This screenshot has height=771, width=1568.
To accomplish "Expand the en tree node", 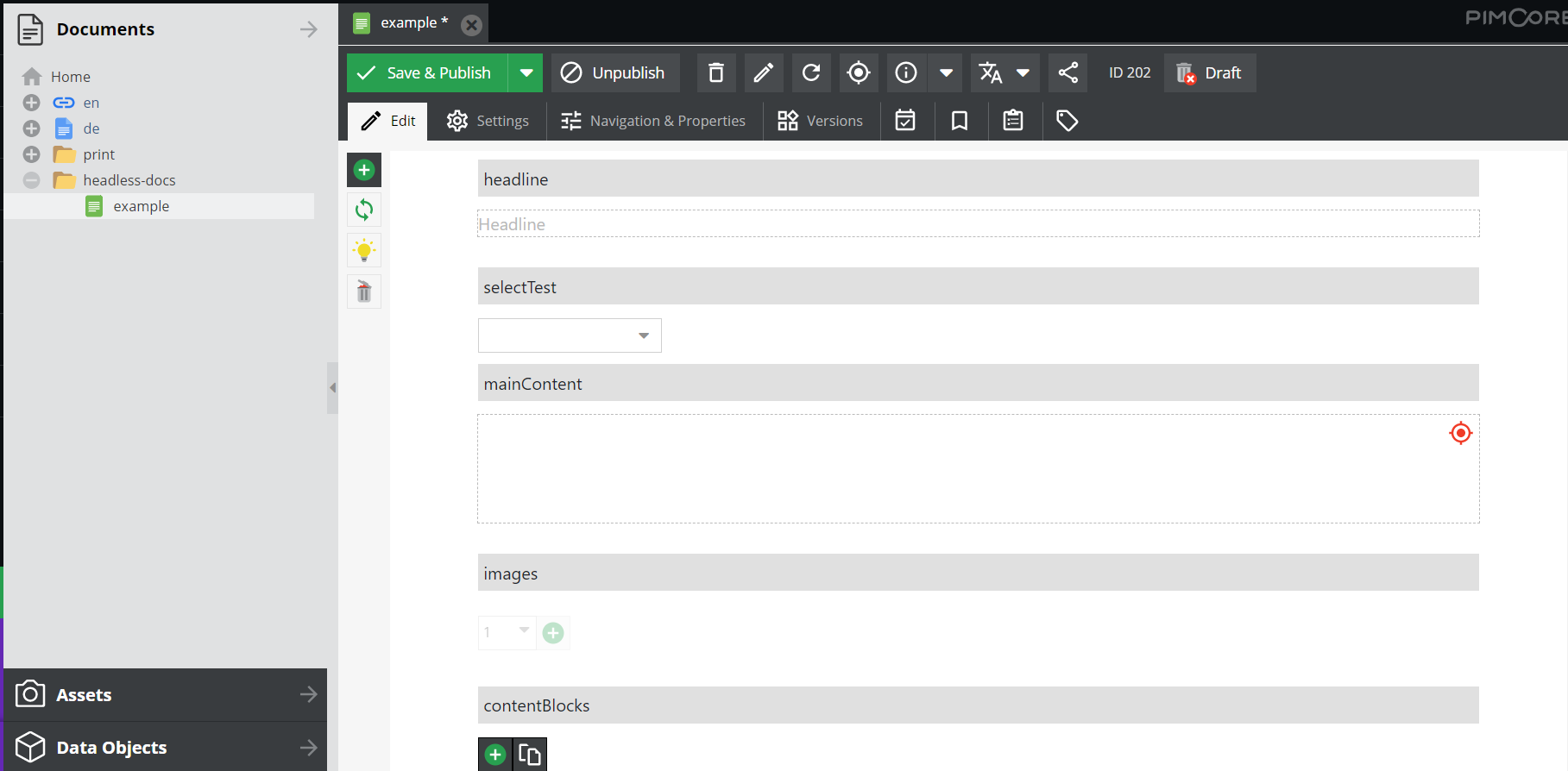I will pos(31,103).
